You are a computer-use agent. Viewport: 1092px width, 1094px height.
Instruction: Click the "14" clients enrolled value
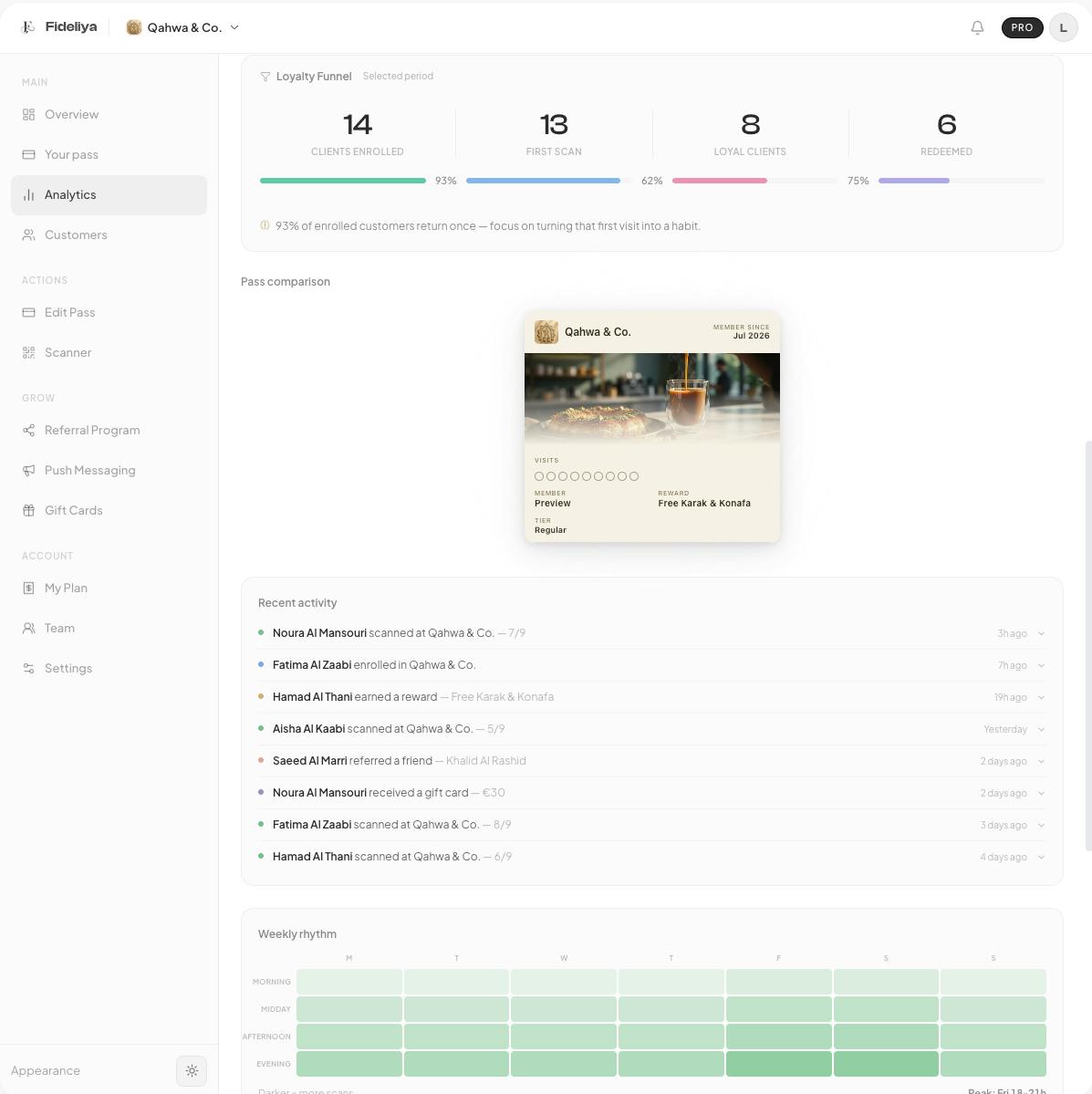(x=358, y=125)
